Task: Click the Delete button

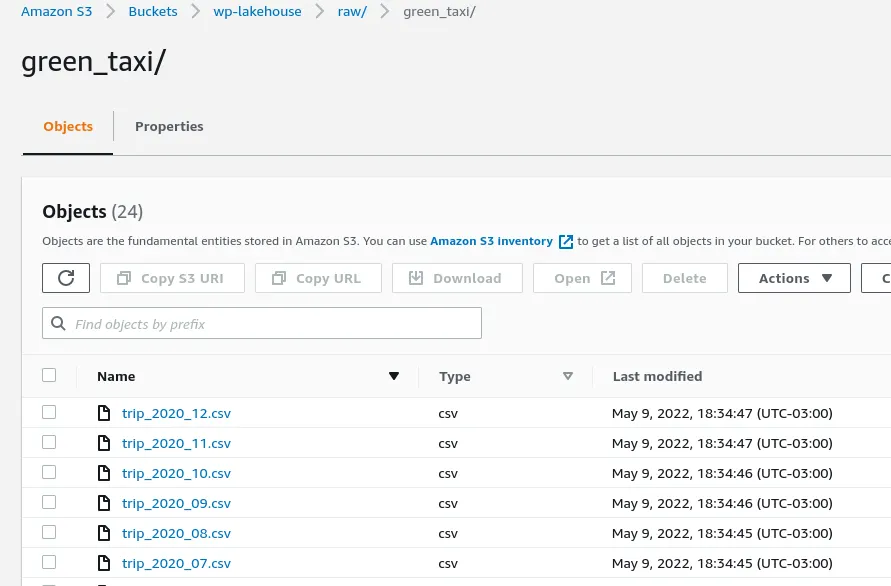Action: click(685, 278)
